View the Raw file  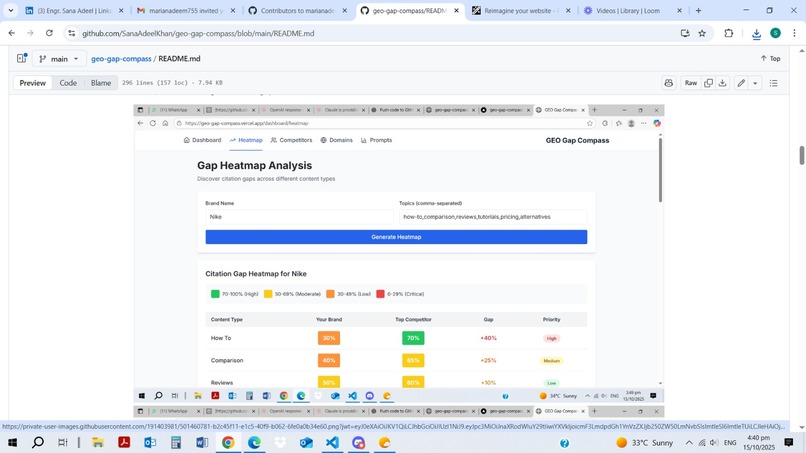[691, 83]
